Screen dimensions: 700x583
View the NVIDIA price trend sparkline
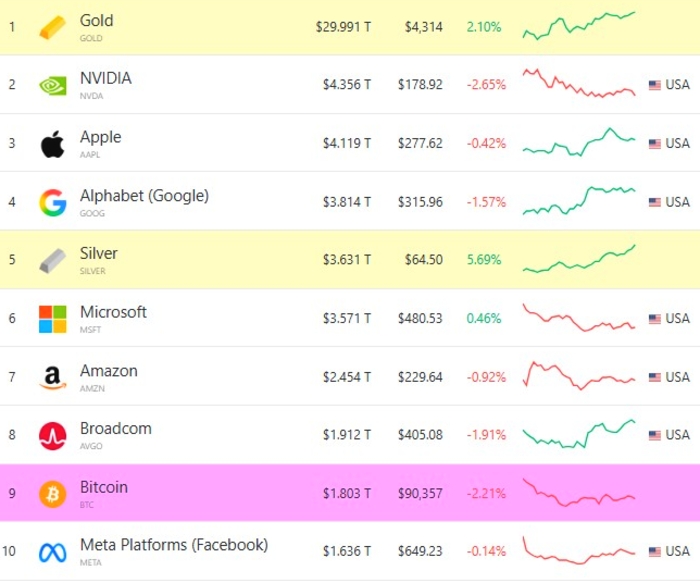[578, 84]
